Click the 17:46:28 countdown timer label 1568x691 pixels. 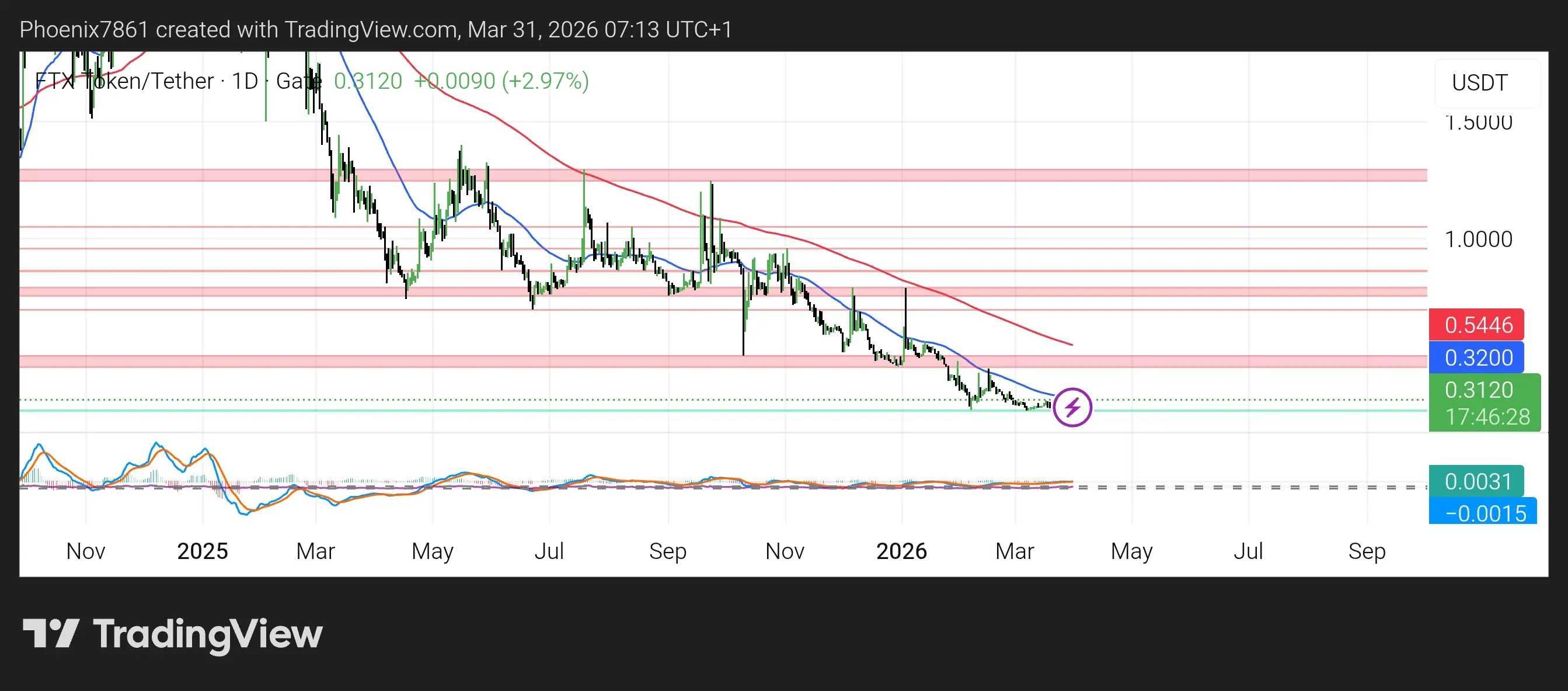pos(1486,417)
